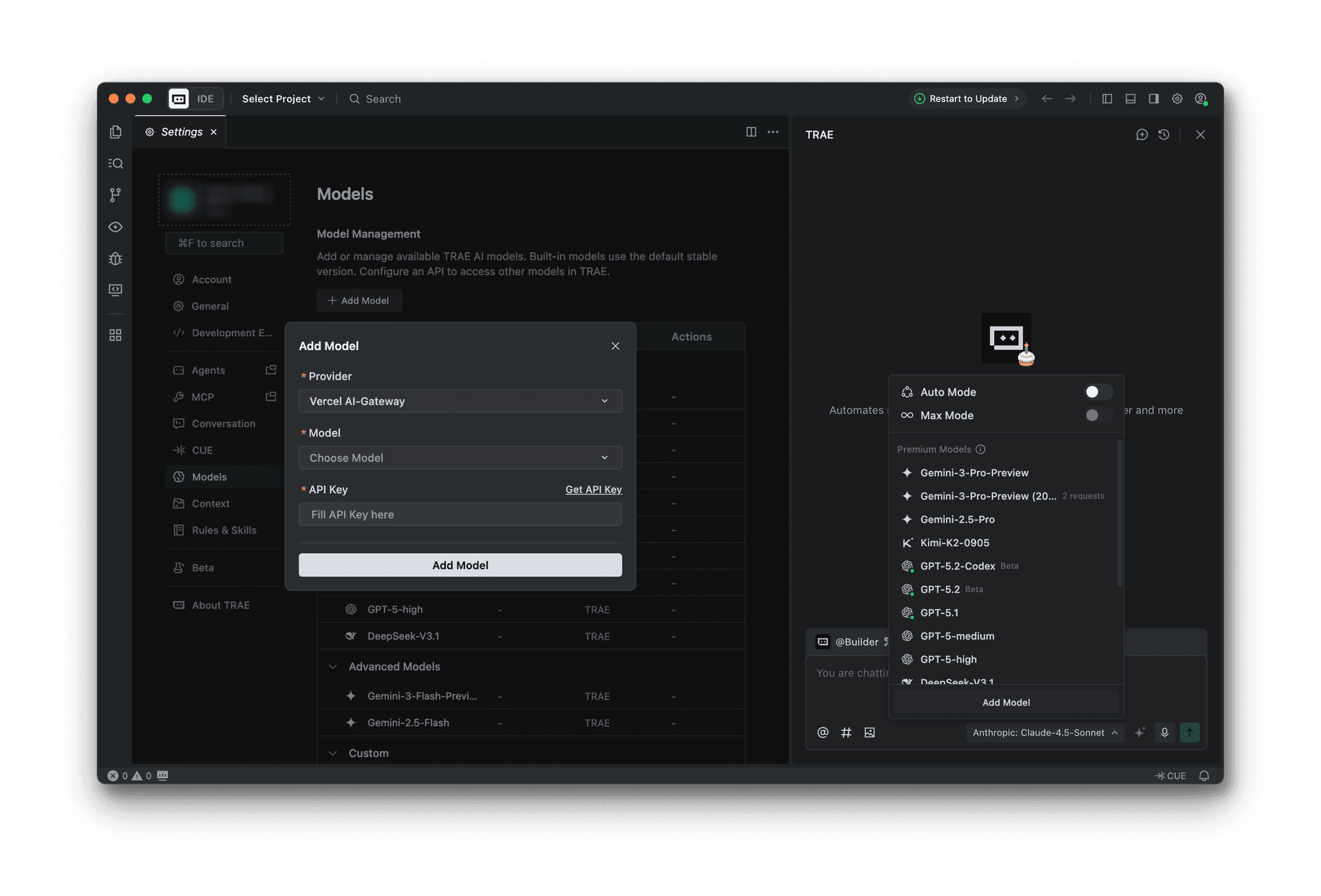
Task: Toggle the right sidebar layout icon
Action: pyautogui.click(x=1154, y=99)
